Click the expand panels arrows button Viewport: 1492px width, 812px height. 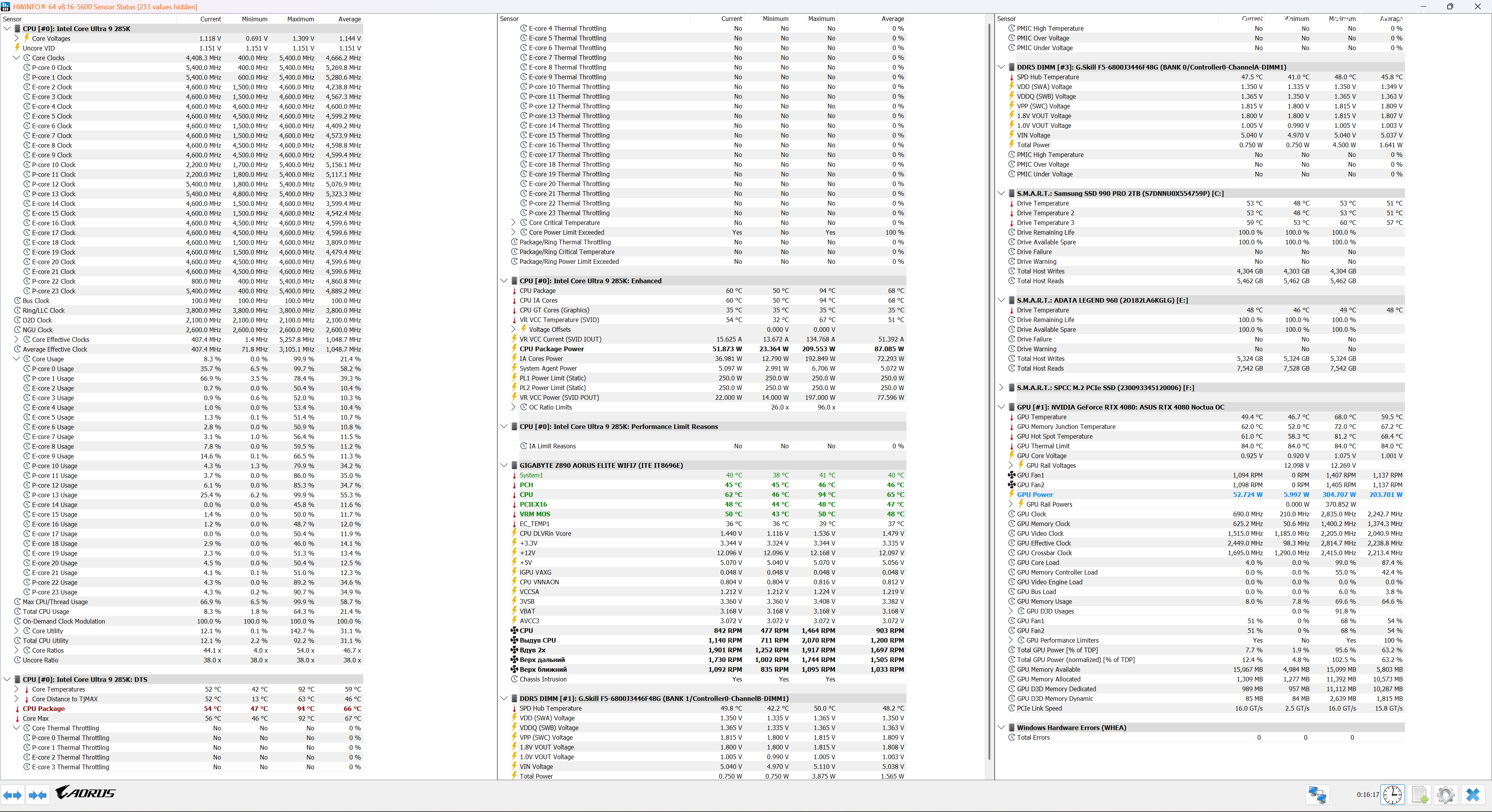coord(12,795)
